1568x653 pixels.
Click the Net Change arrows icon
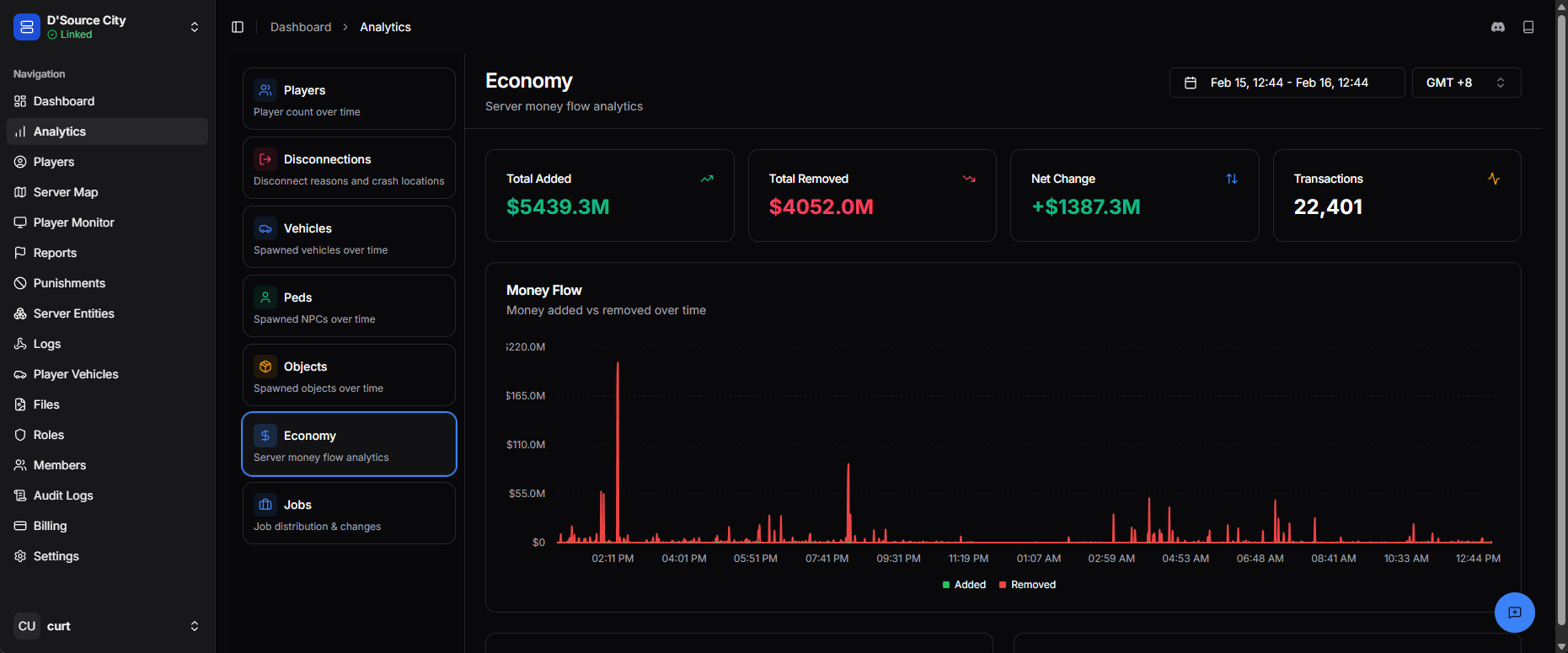coord(1232,179)
